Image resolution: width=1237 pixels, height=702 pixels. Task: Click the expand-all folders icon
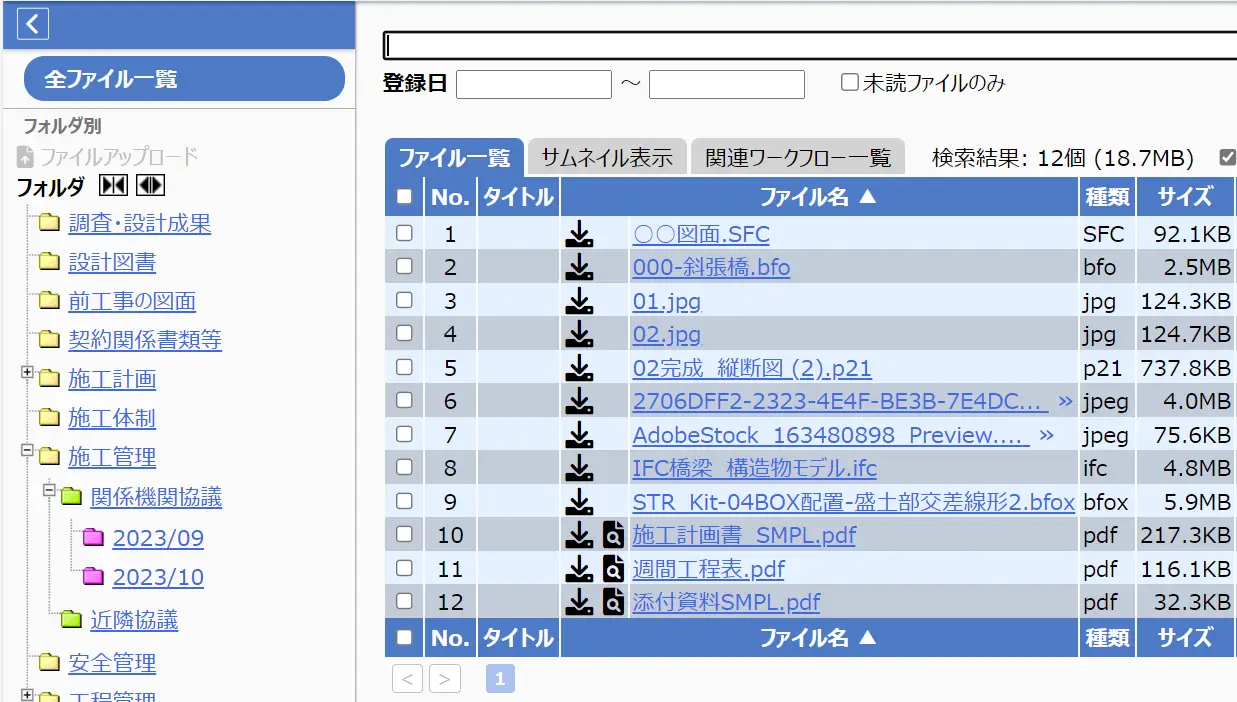pos(150,186)
